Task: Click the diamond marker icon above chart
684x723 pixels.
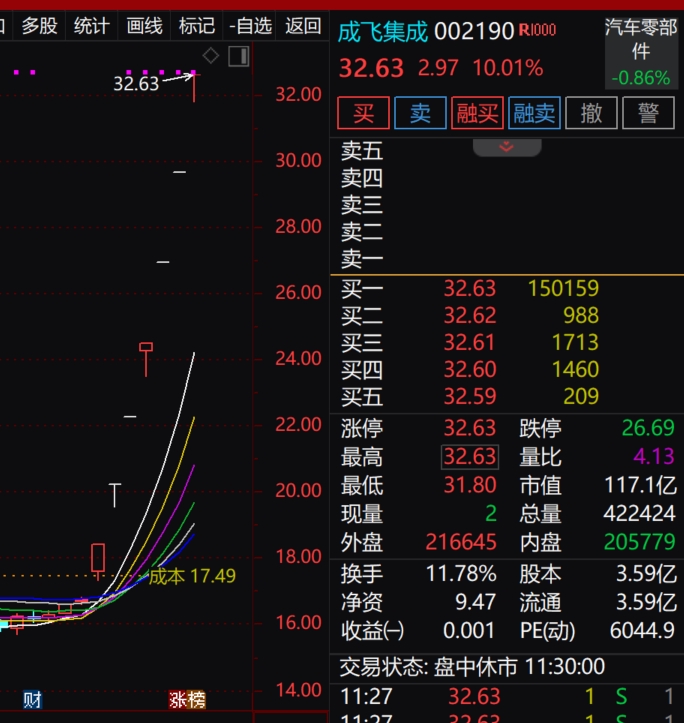Action: [211, 56]
